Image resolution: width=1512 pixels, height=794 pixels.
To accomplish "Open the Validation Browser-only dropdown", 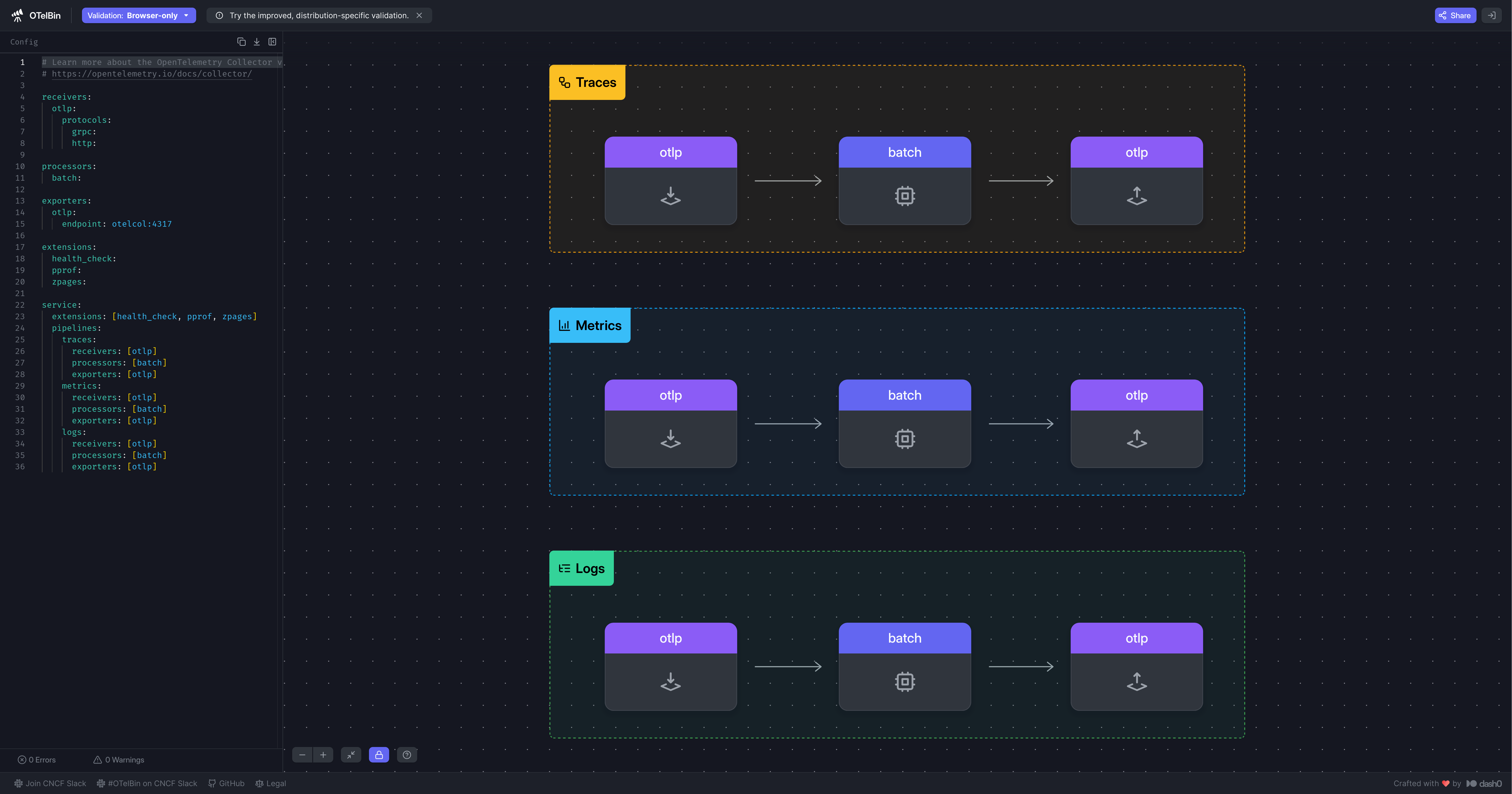I will 139,15.
